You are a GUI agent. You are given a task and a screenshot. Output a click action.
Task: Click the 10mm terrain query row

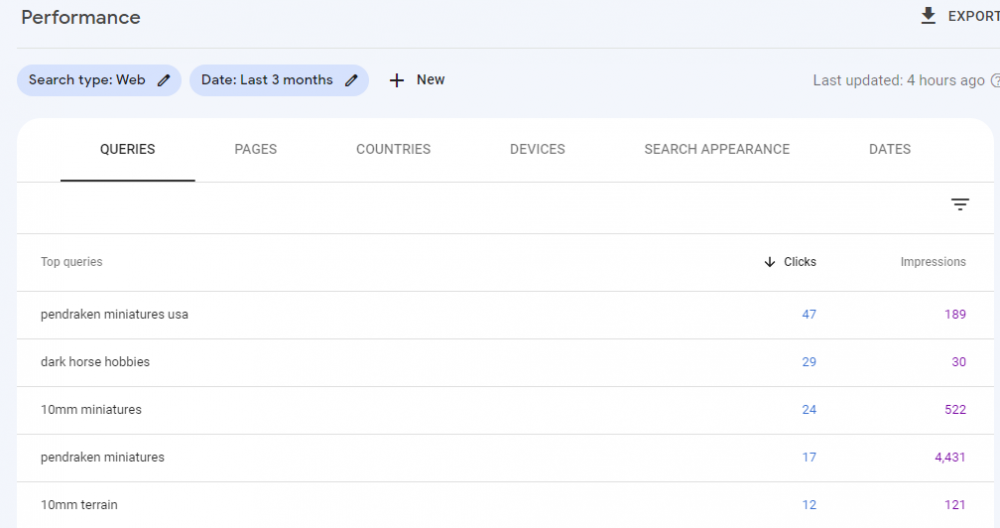79,505
